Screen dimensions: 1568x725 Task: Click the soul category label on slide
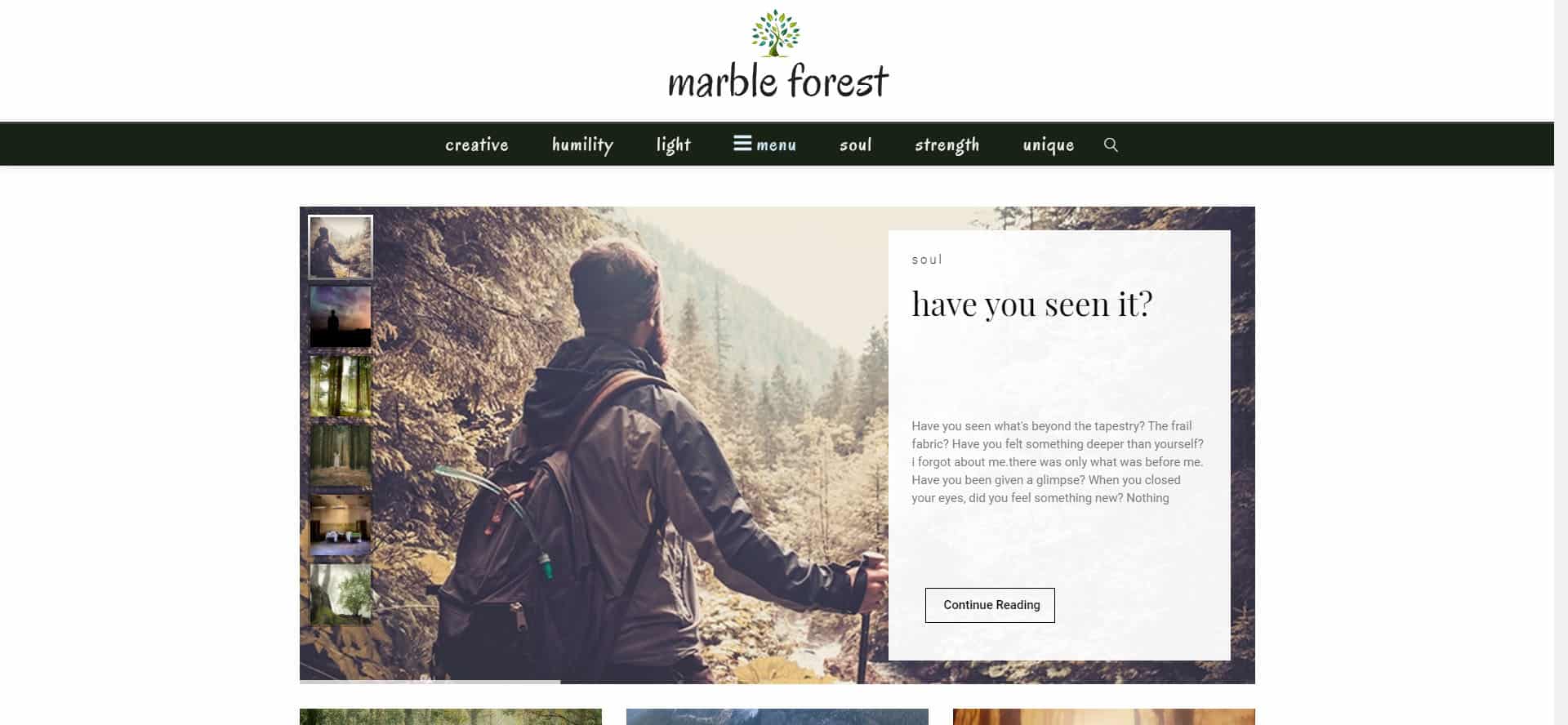[927, 260]
